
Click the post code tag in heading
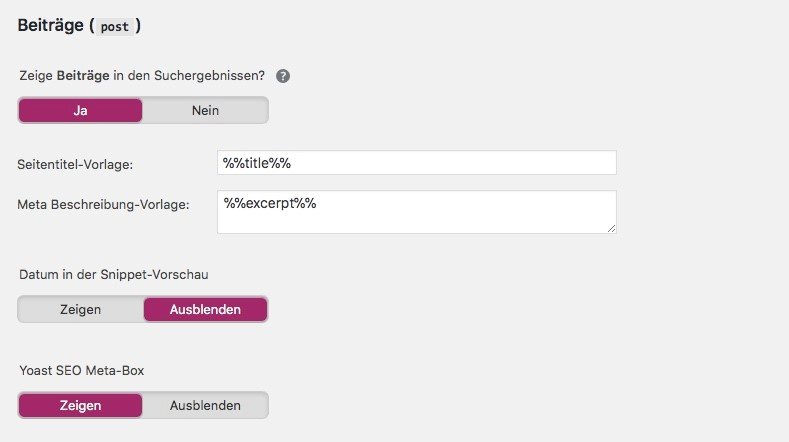pyautogui.click(x=114, y=27)
